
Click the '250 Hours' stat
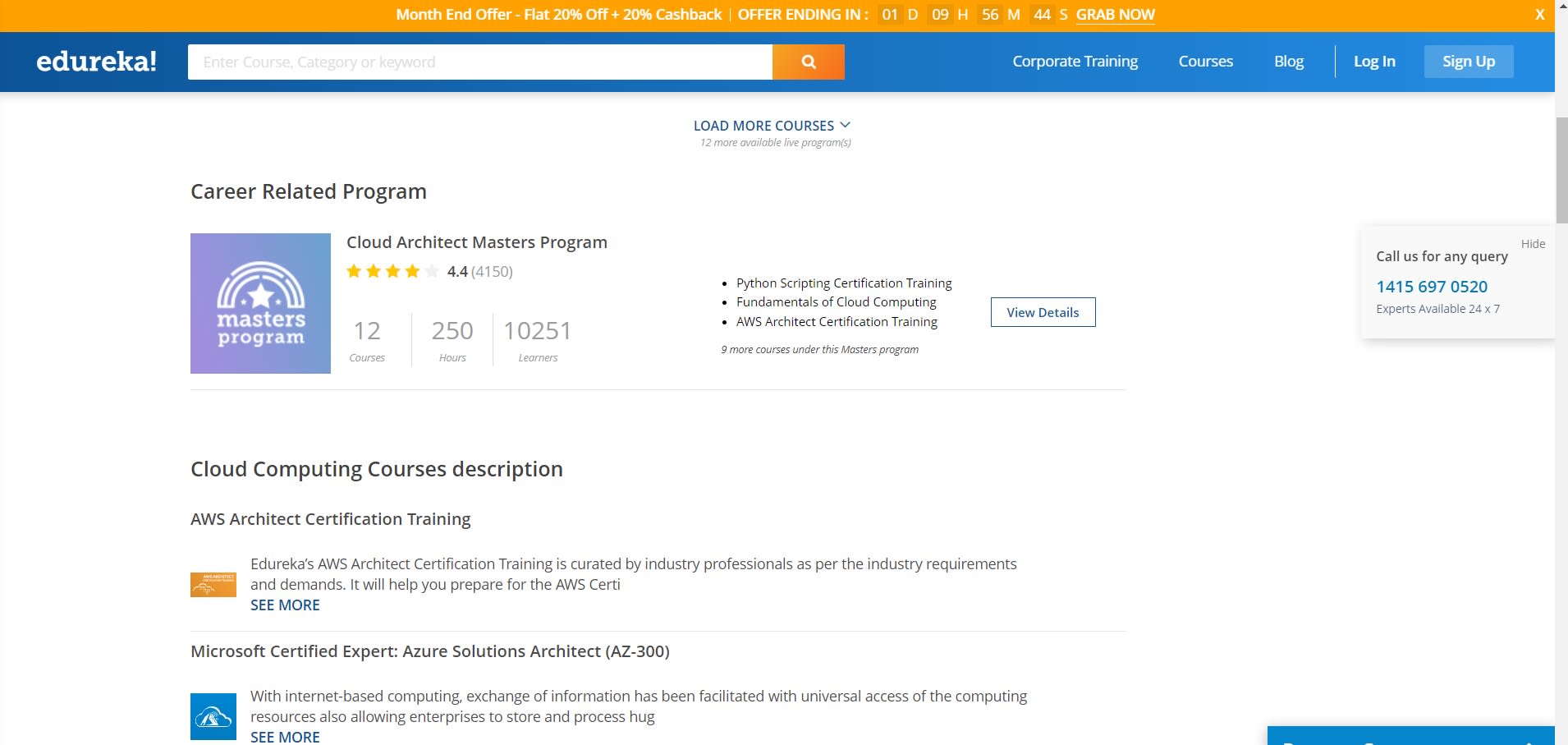click(x=452, y=340)
